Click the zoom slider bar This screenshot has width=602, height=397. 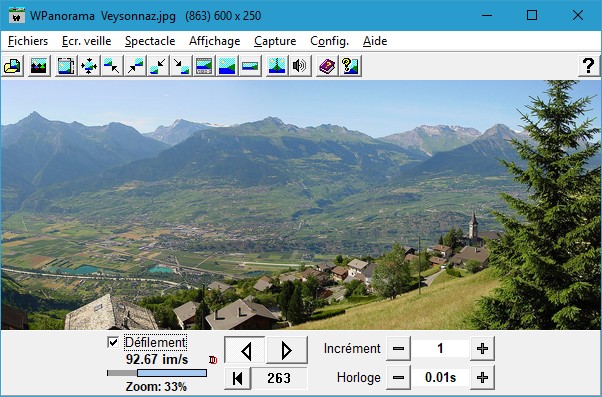(157, 373)
